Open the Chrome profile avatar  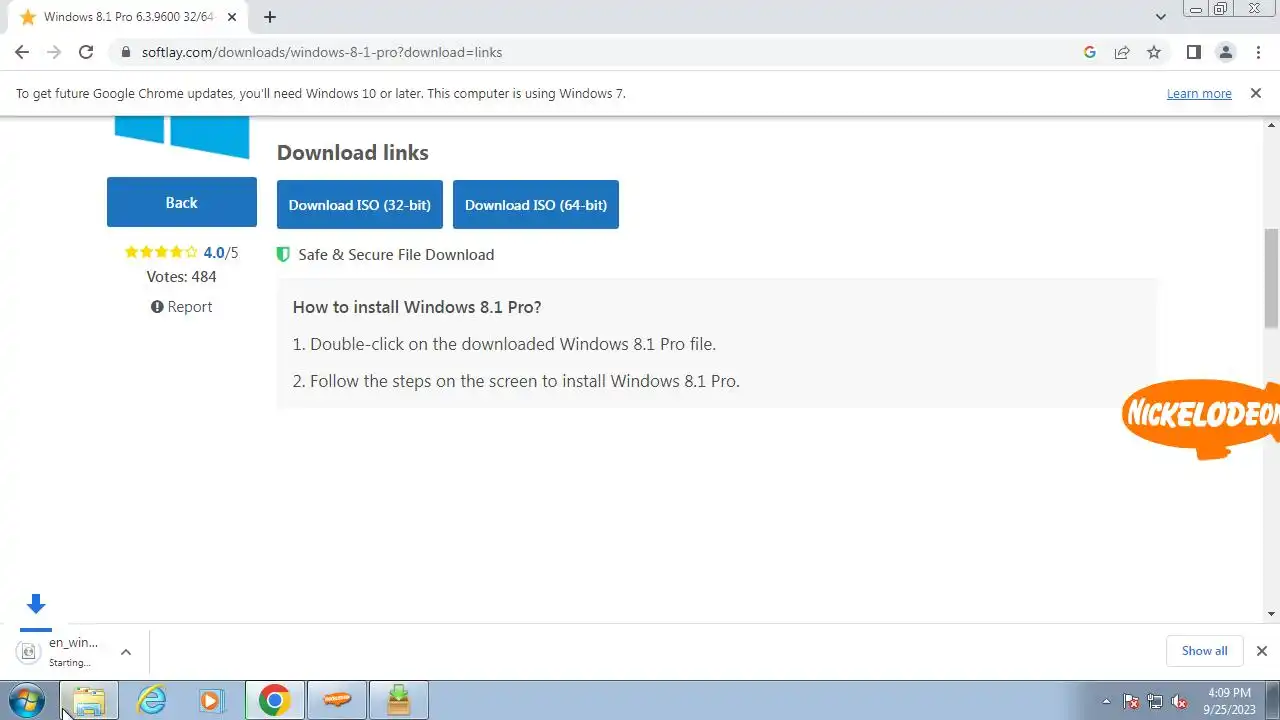[x=1225, y=52]
